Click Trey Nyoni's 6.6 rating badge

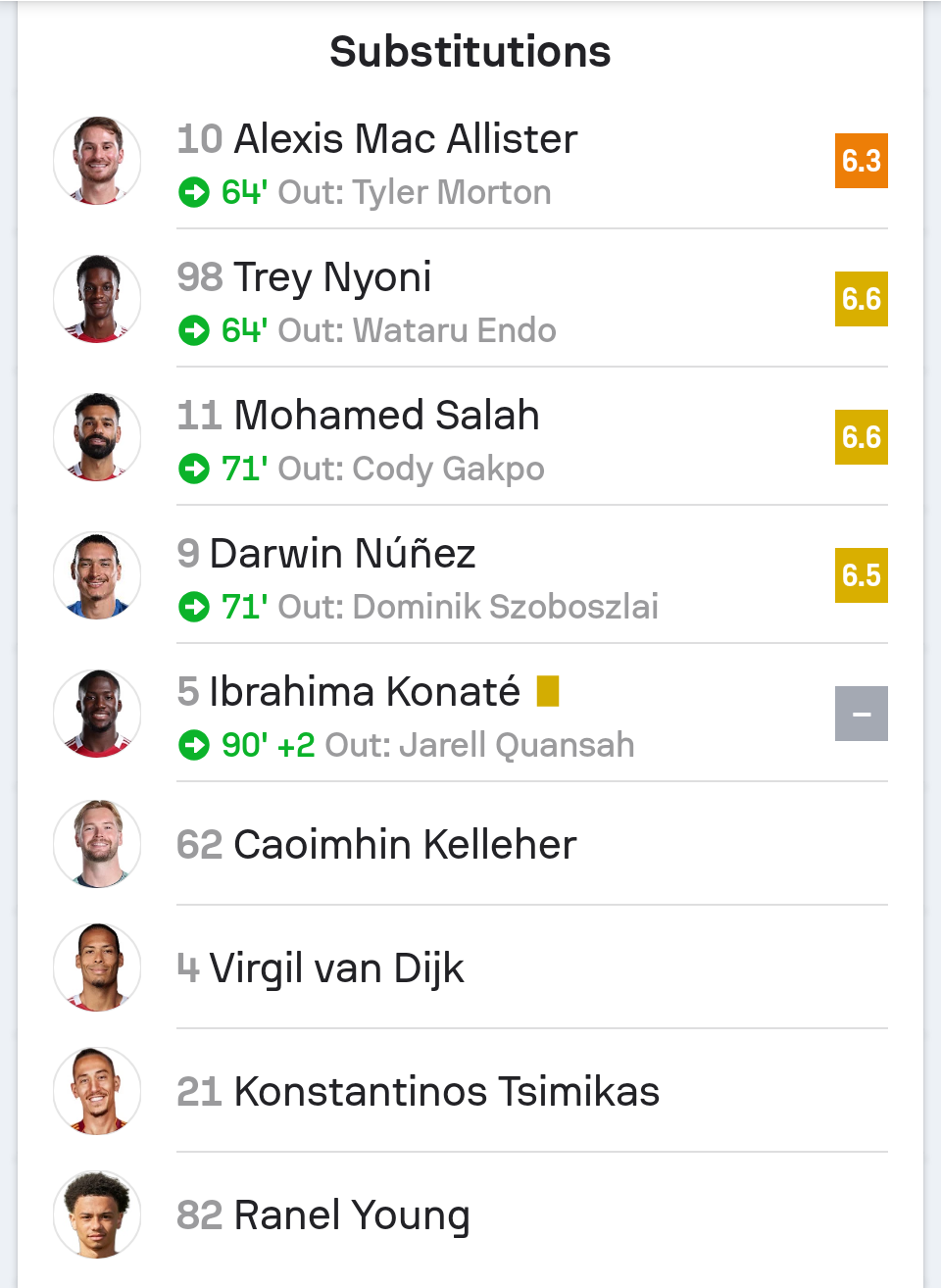point(861,299)
